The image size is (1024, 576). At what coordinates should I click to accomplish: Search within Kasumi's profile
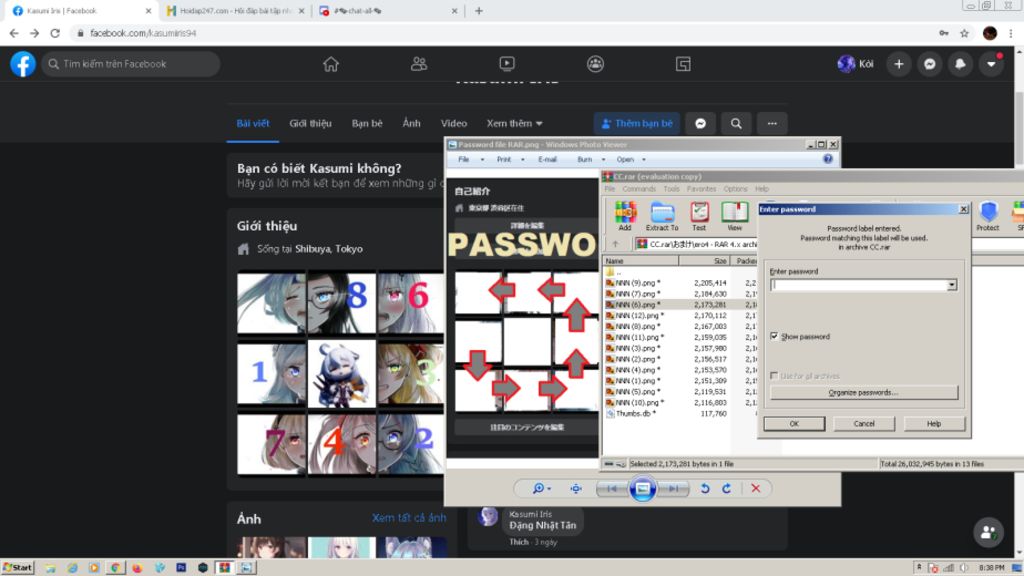(736, 123)
